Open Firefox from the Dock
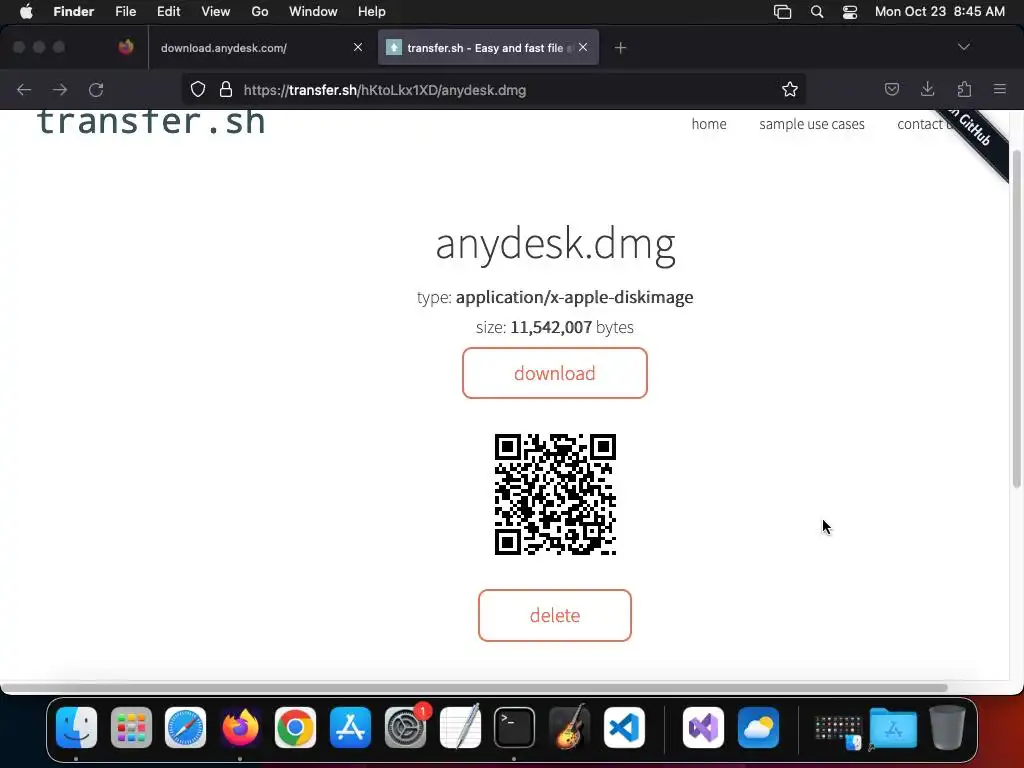1024x768 pixels. click(240, 728)
